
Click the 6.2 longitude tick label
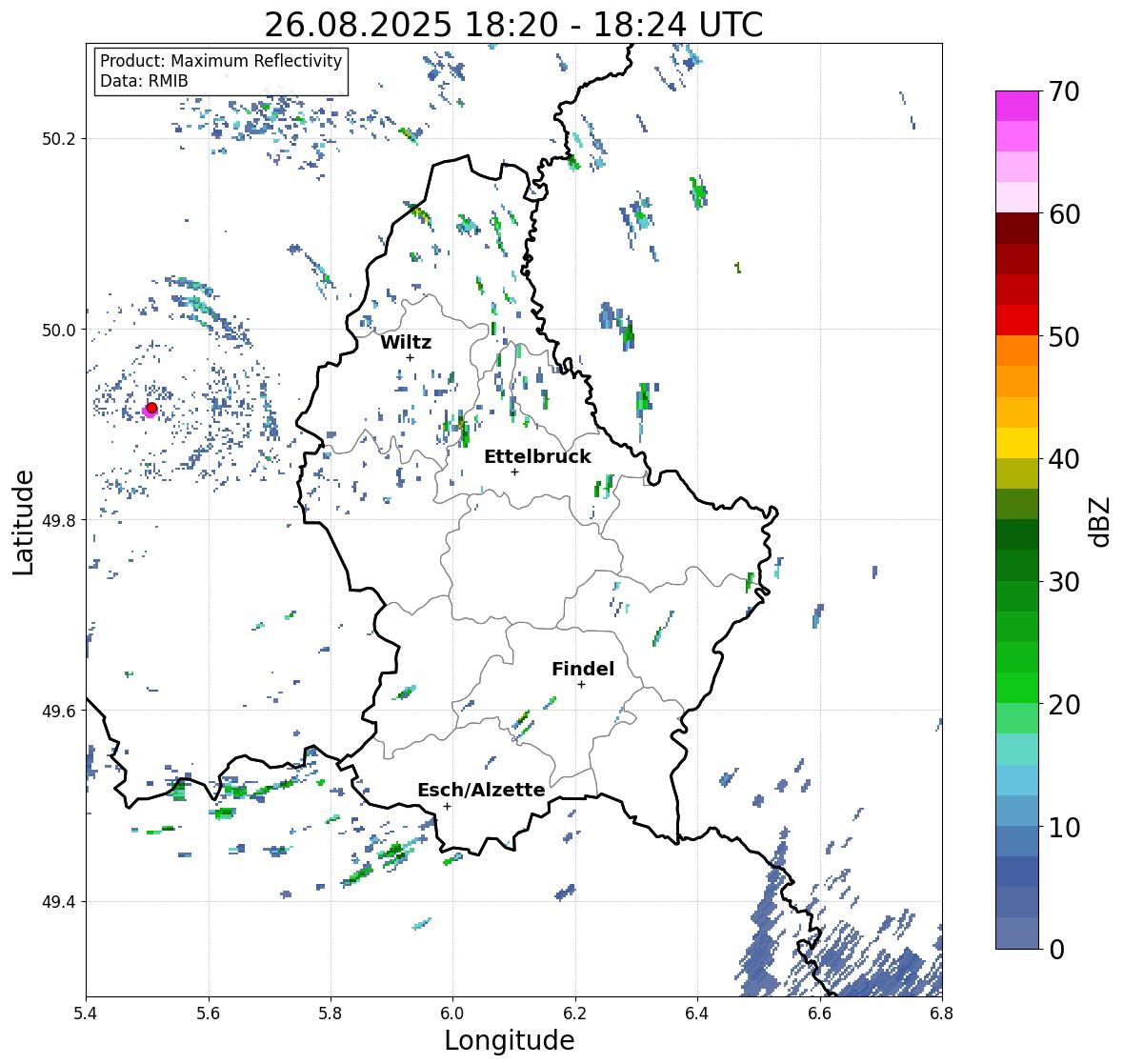tap(575, 1013)
